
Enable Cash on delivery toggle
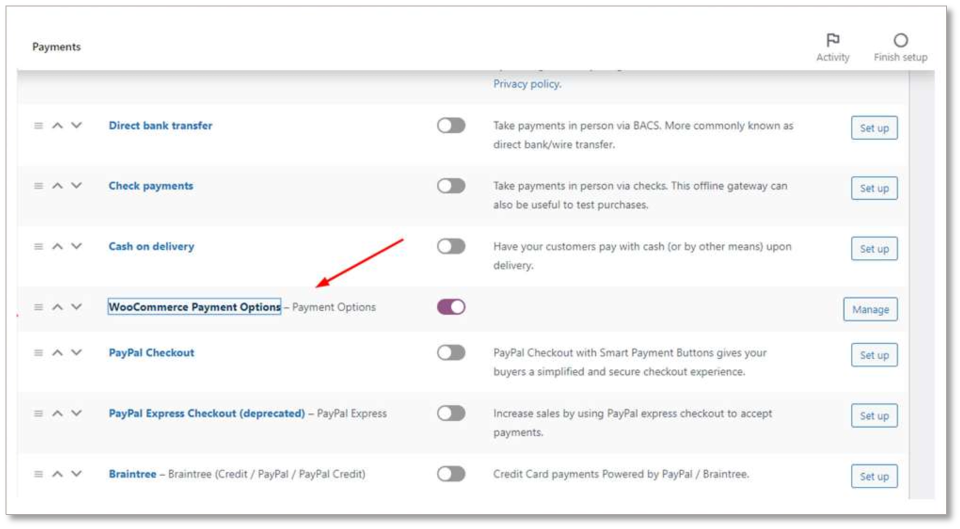click(x=451, y=246)
